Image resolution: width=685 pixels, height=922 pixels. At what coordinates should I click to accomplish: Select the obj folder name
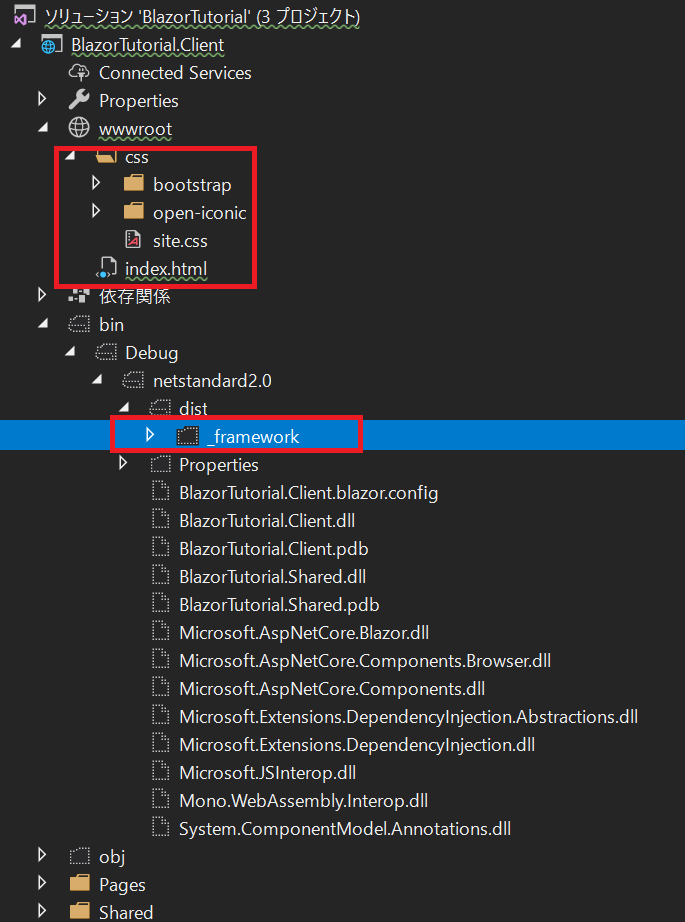(112, 857)
